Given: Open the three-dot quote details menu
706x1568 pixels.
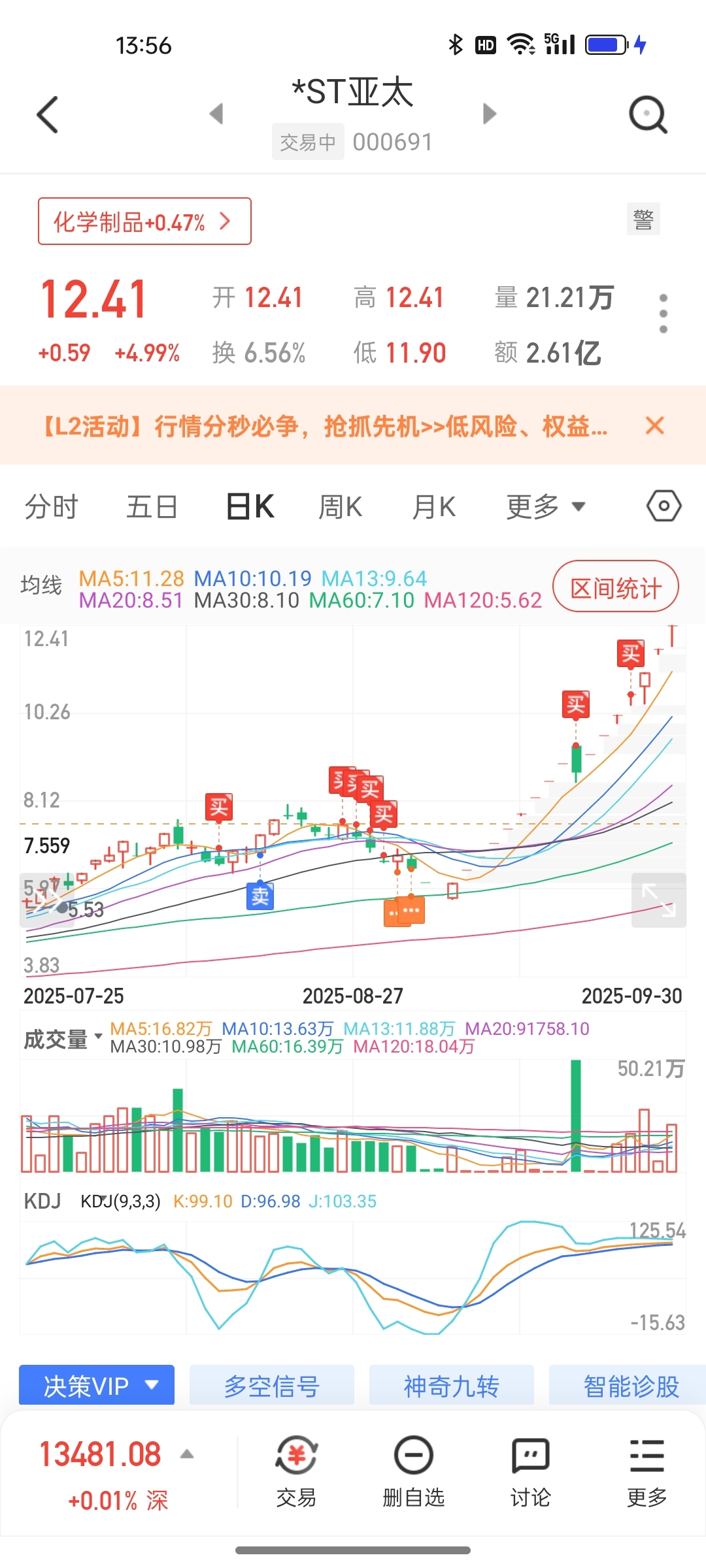Looking at the screenshot, I should [x=664, y=314].
